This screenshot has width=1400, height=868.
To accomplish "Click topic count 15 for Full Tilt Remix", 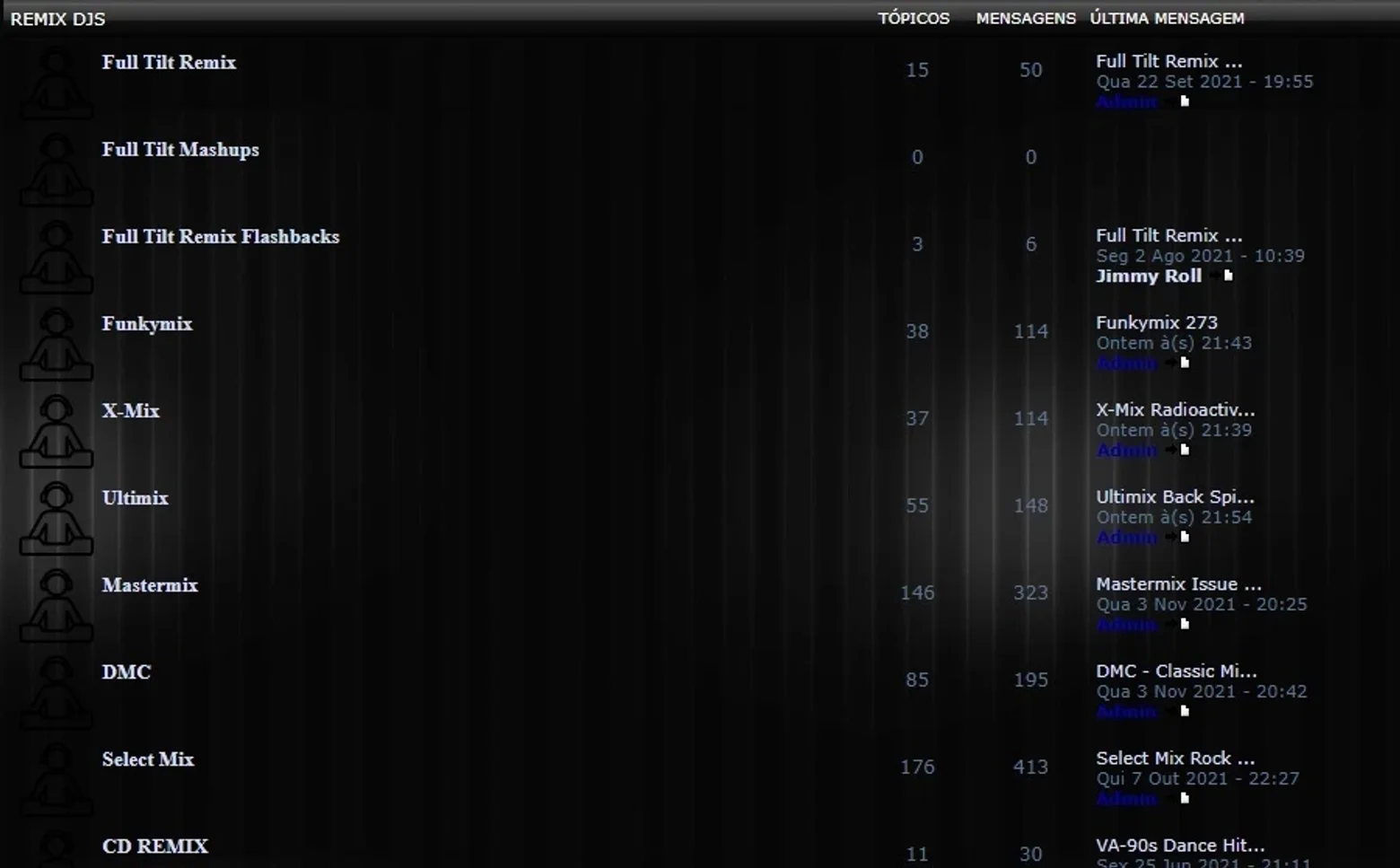I will (x=917, y=70).
